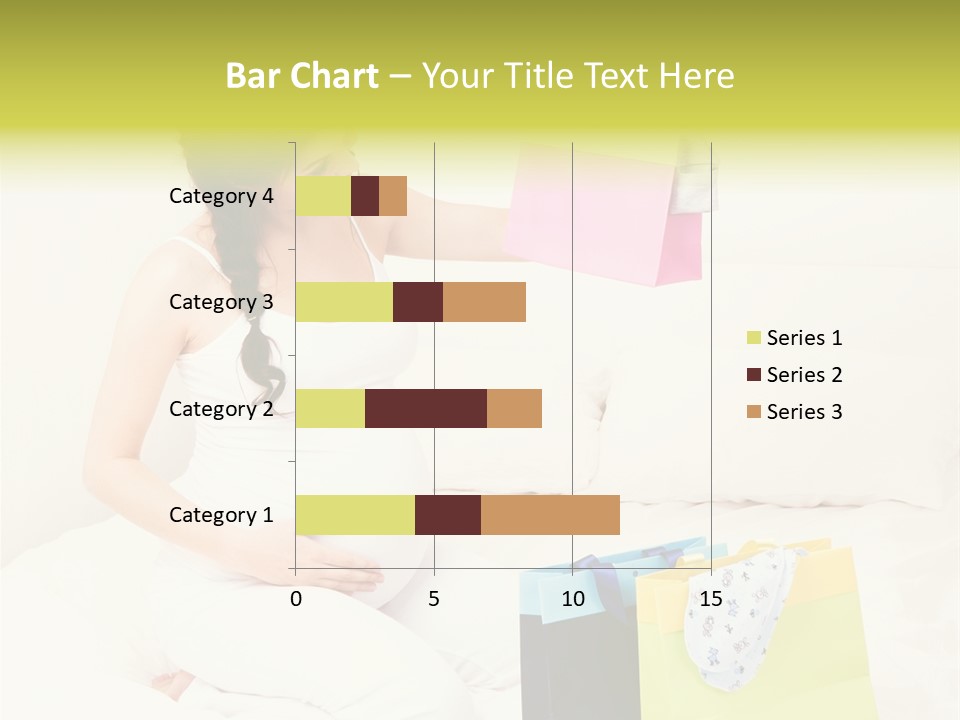The image size is (960, 720).
Task: Click the Series 2 legend color swatch
Action: 753,375
